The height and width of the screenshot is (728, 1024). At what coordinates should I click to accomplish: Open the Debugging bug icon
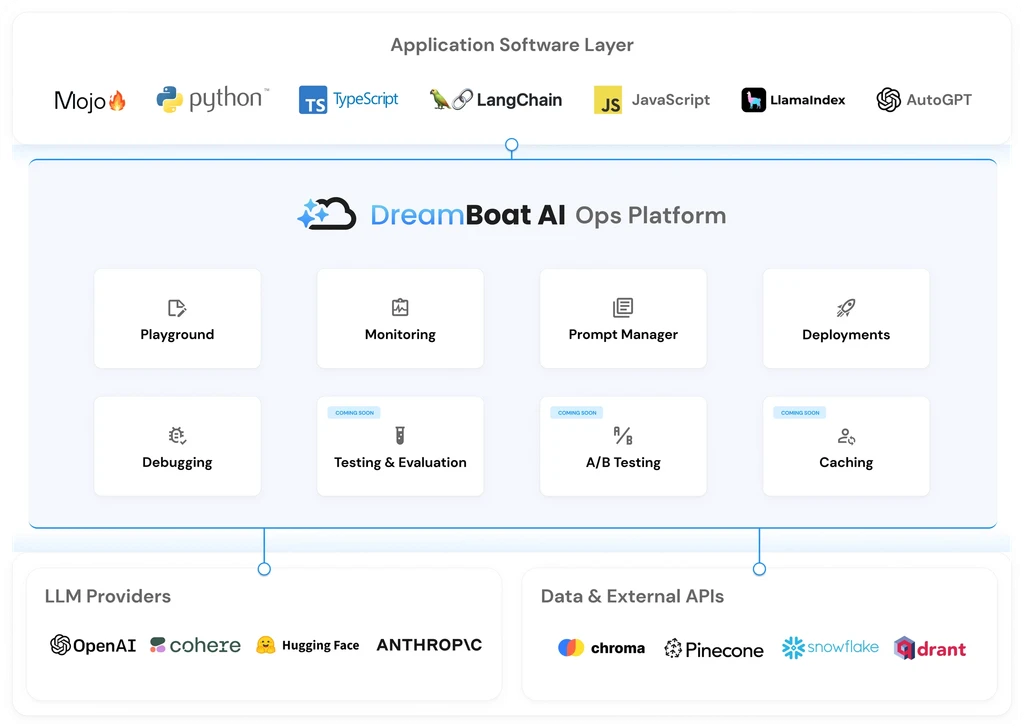(x=177, y=436)
